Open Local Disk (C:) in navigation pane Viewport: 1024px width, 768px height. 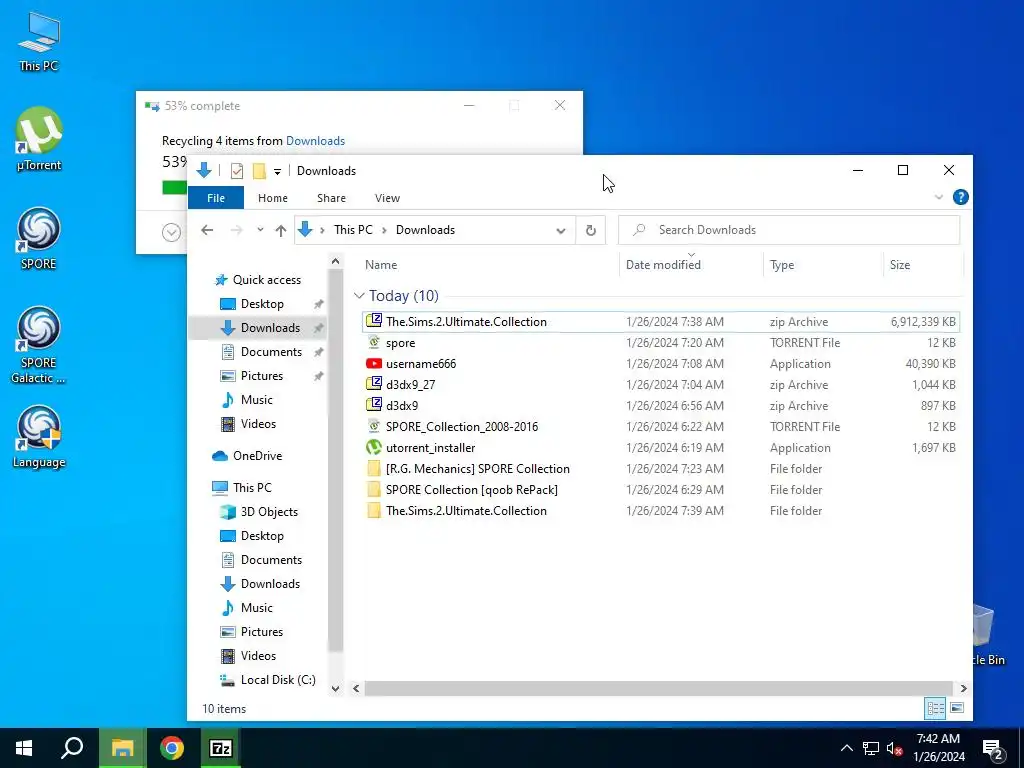[x=268, y=680]
